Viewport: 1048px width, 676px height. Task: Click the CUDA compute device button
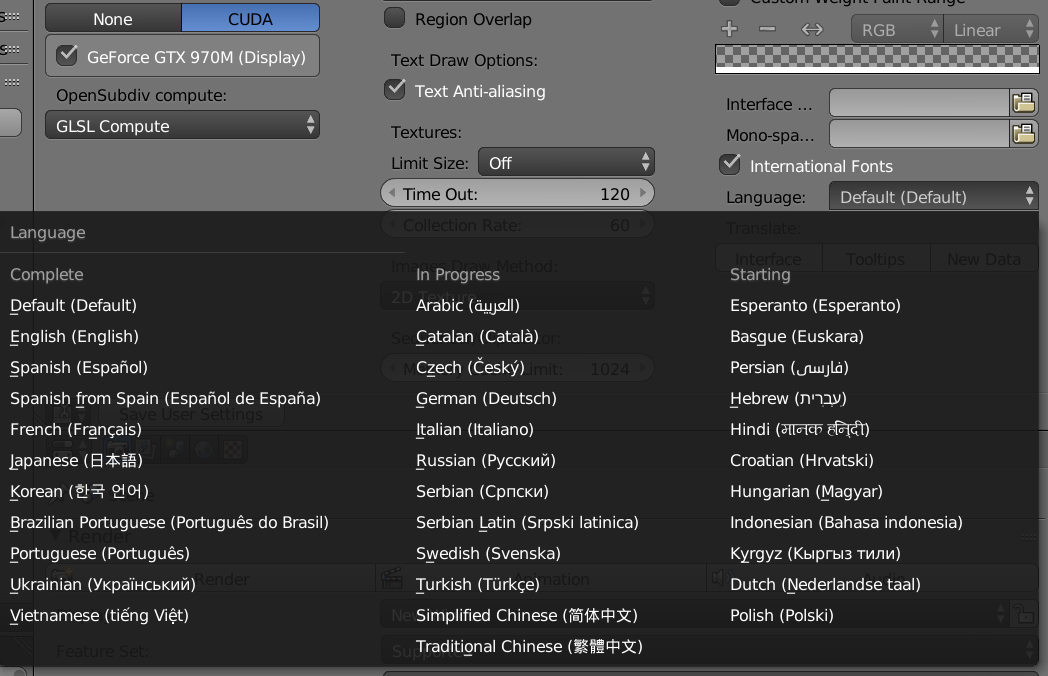251,19
